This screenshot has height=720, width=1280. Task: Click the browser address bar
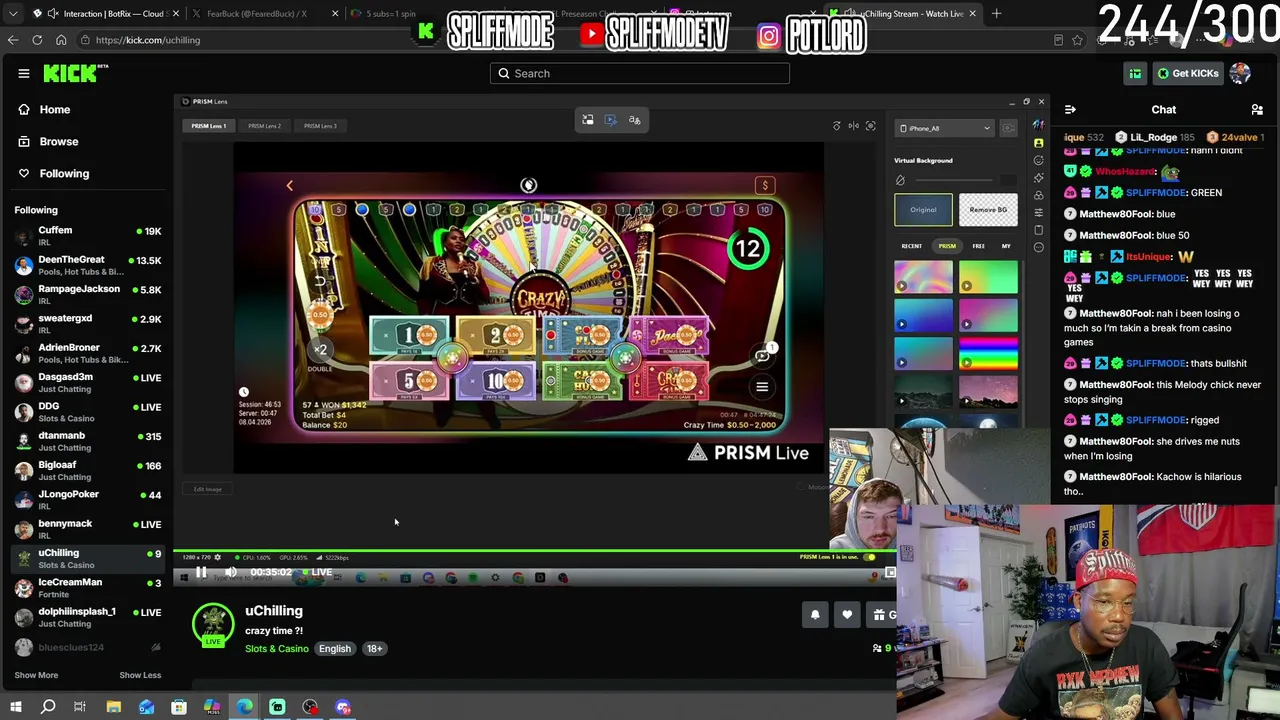560,40
